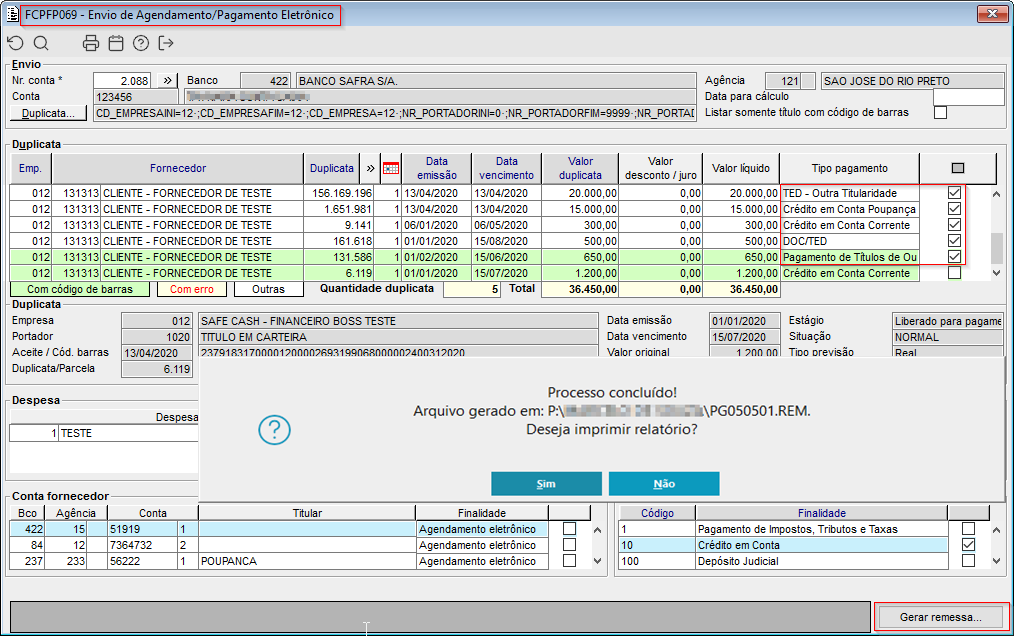Click Valor duplicata column header
The image size is (1014, 636).
(x=580, y=168)
